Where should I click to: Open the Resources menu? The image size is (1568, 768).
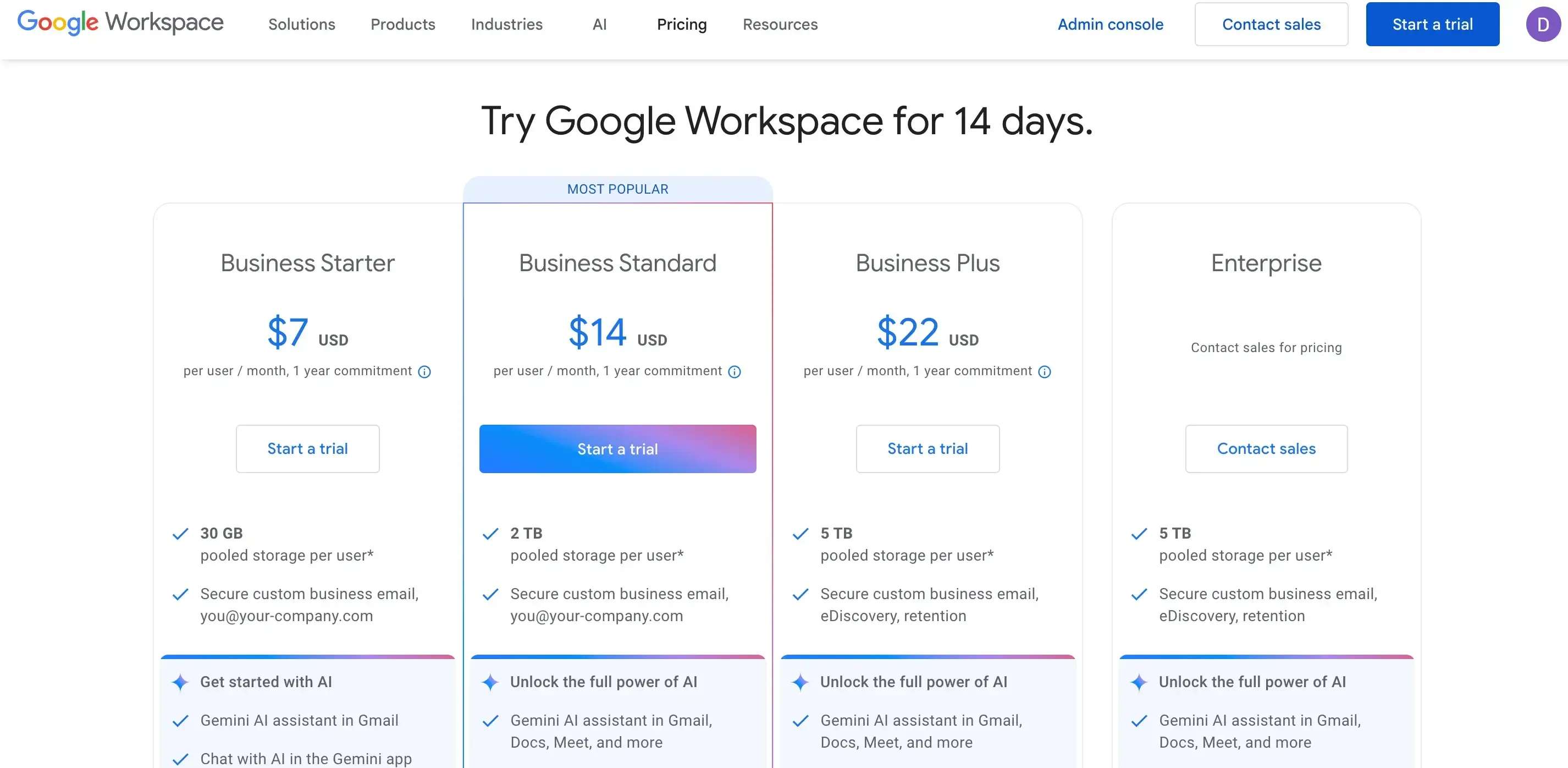[x=780, y=24]
